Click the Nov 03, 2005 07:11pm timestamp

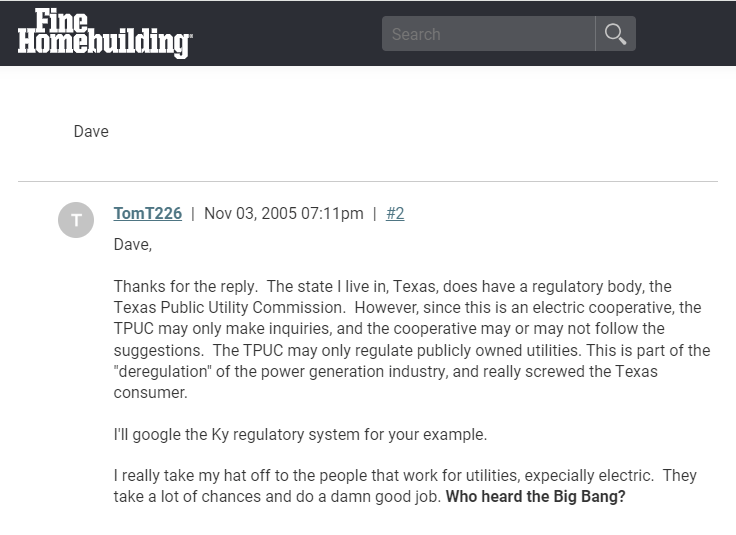[x=283, y=213]
